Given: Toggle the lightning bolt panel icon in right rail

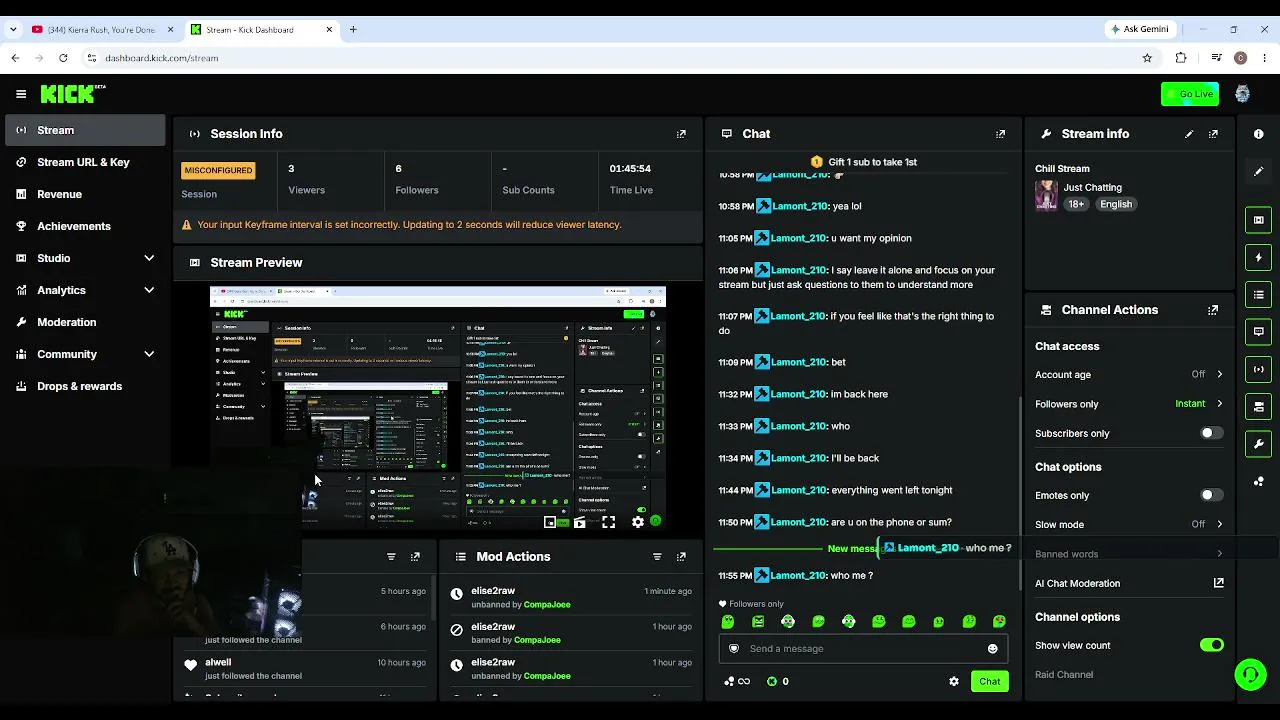Looking at the screenshot, I should tap(1258, 257).
